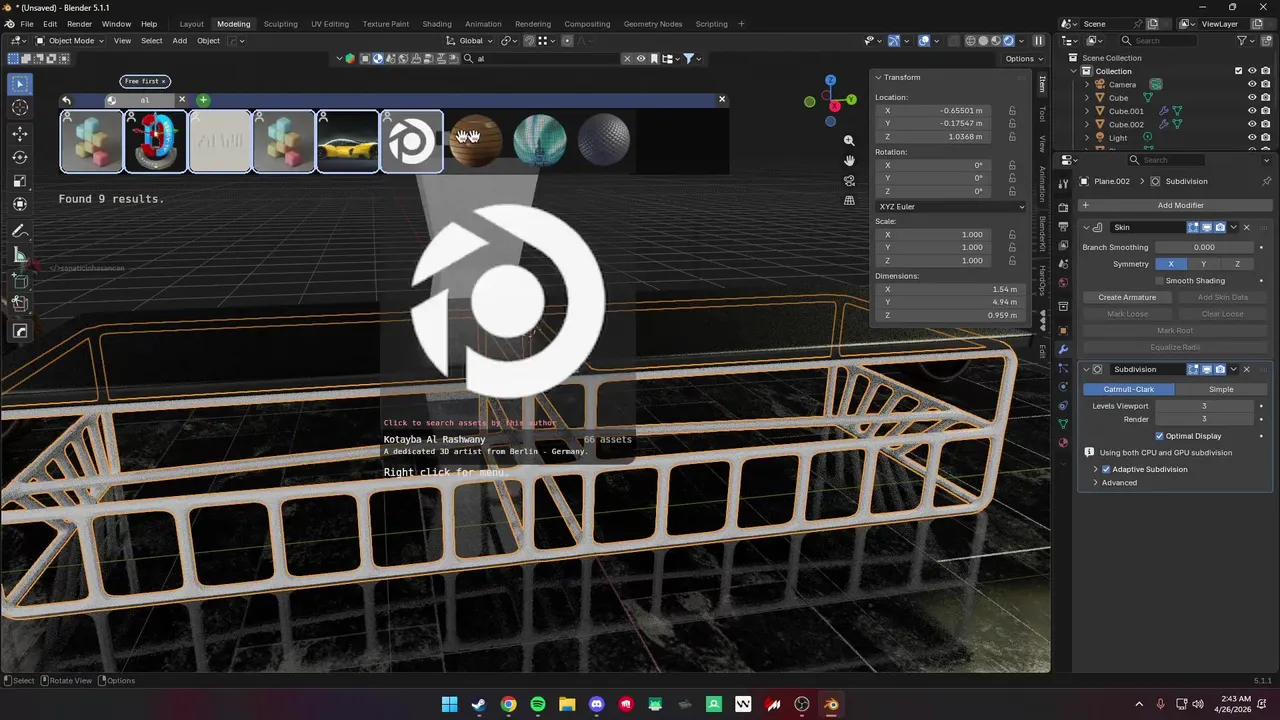The height and width of the screenshot is (720, 1280).
Task: Switch to material preview shading
Action: 996,41
